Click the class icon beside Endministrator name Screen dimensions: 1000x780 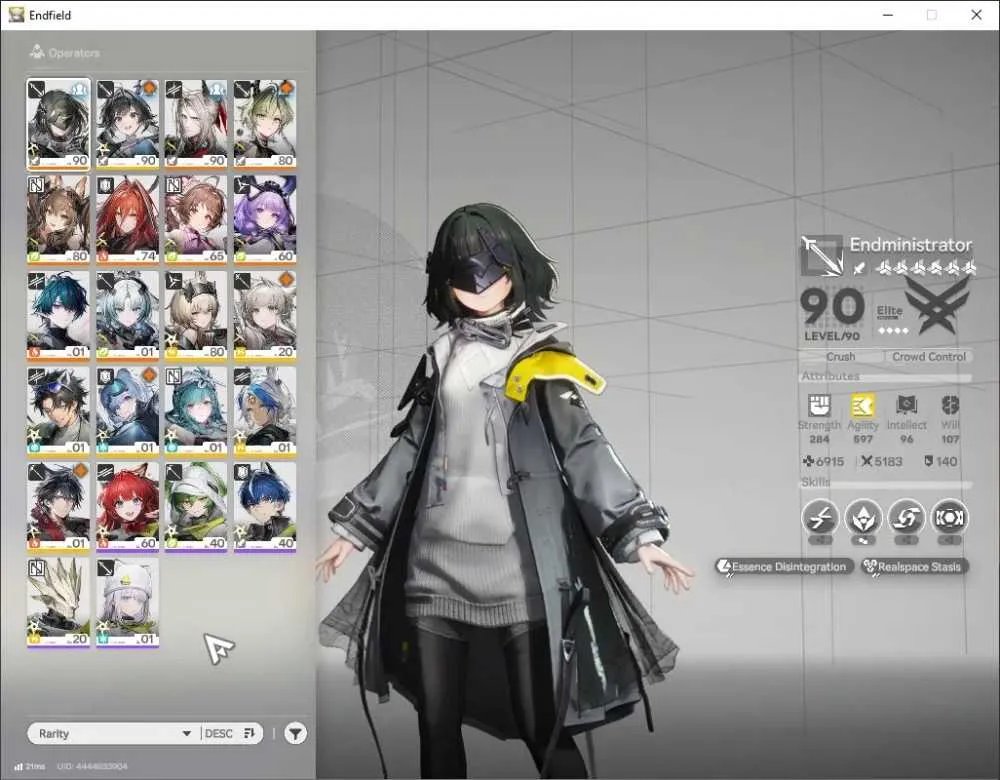click(x=822, y=256)
